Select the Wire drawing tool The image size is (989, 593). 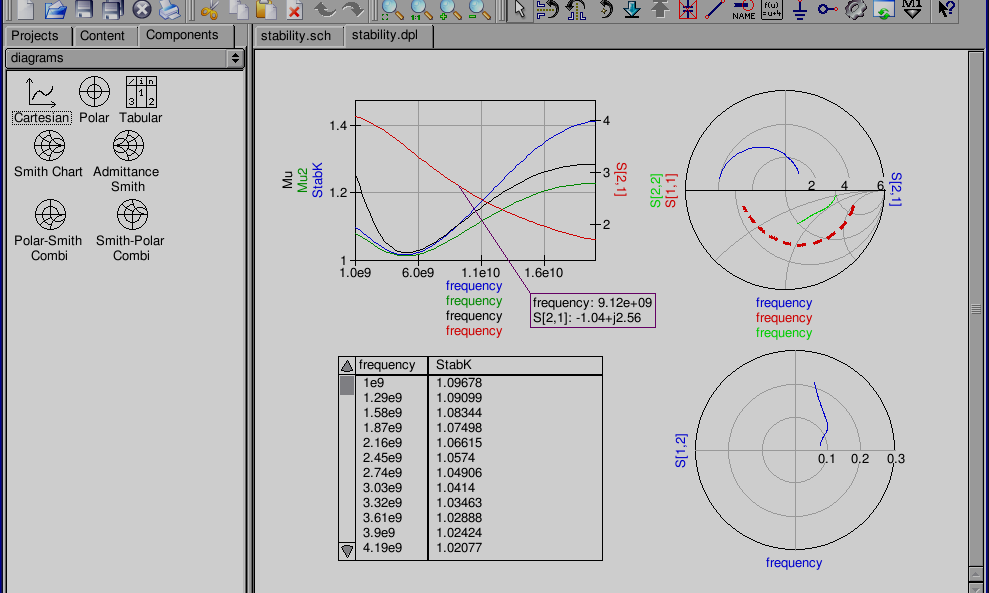tap(715, 10)
